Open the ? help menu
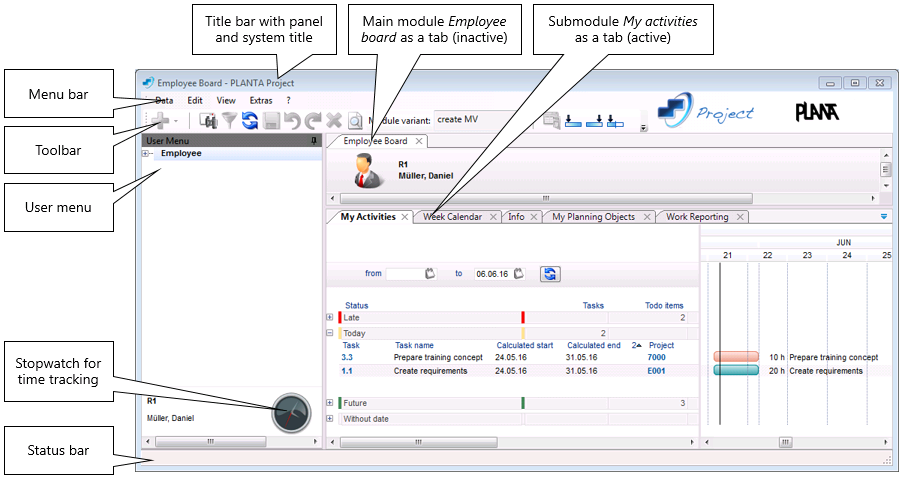Screen dimensions: 903x478 289,100
